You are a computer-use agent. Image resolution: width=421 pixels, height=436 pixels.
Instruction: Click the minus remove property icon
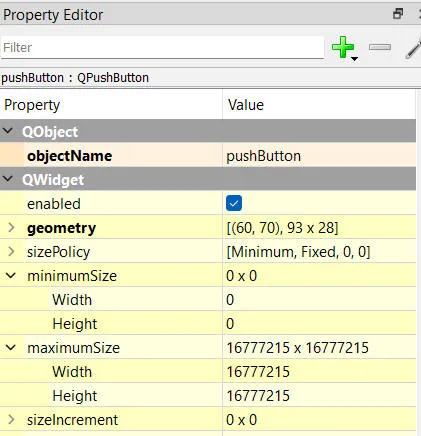(380, 47)
